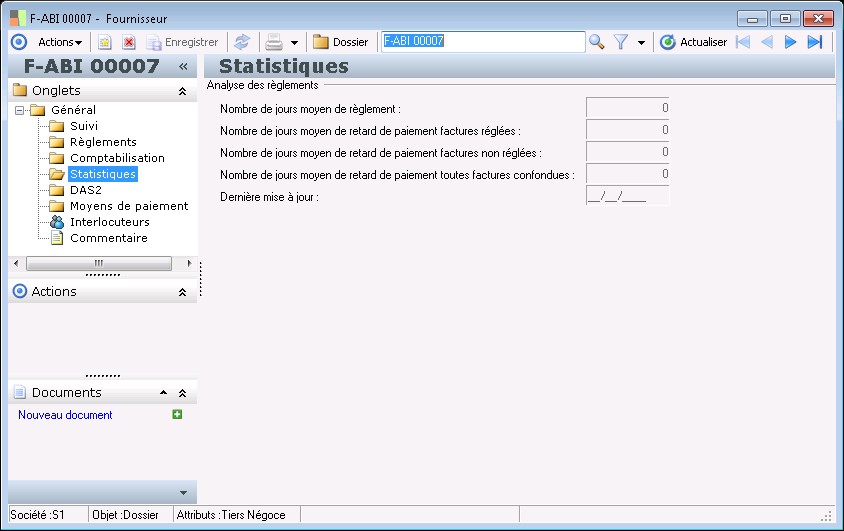Screen dimensions: 844x531
Task: Open the printer options dropdown arrow
Action: [294, 43]
